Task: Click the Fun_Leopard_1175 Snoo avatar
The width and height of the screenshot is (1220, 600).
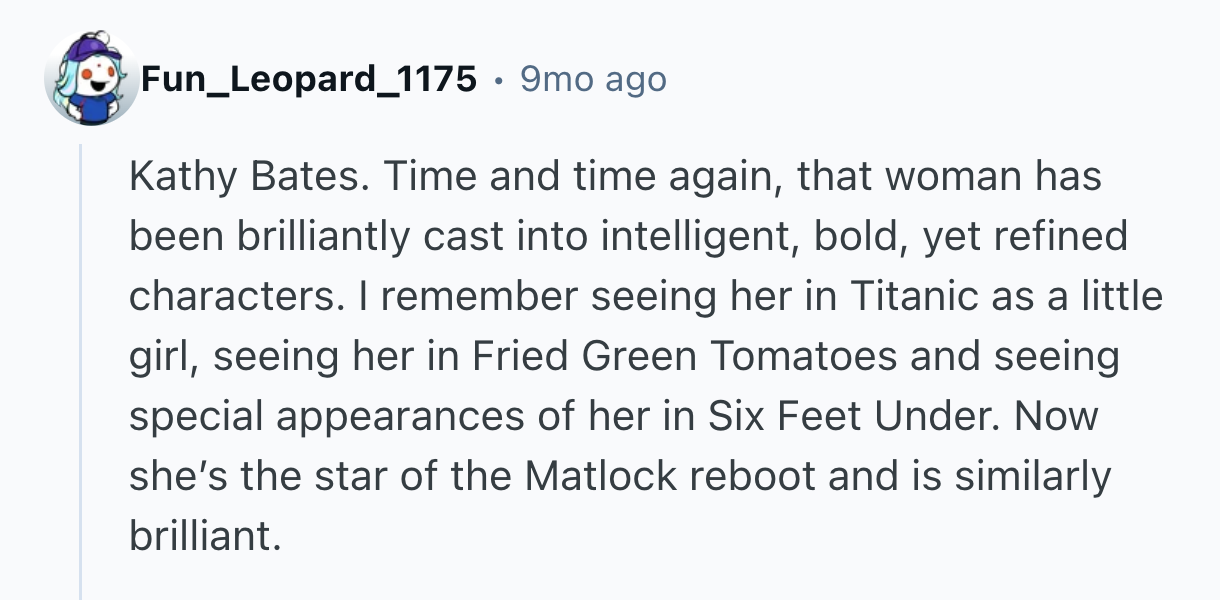Action: pyautogui.click(x=91, y=78)
